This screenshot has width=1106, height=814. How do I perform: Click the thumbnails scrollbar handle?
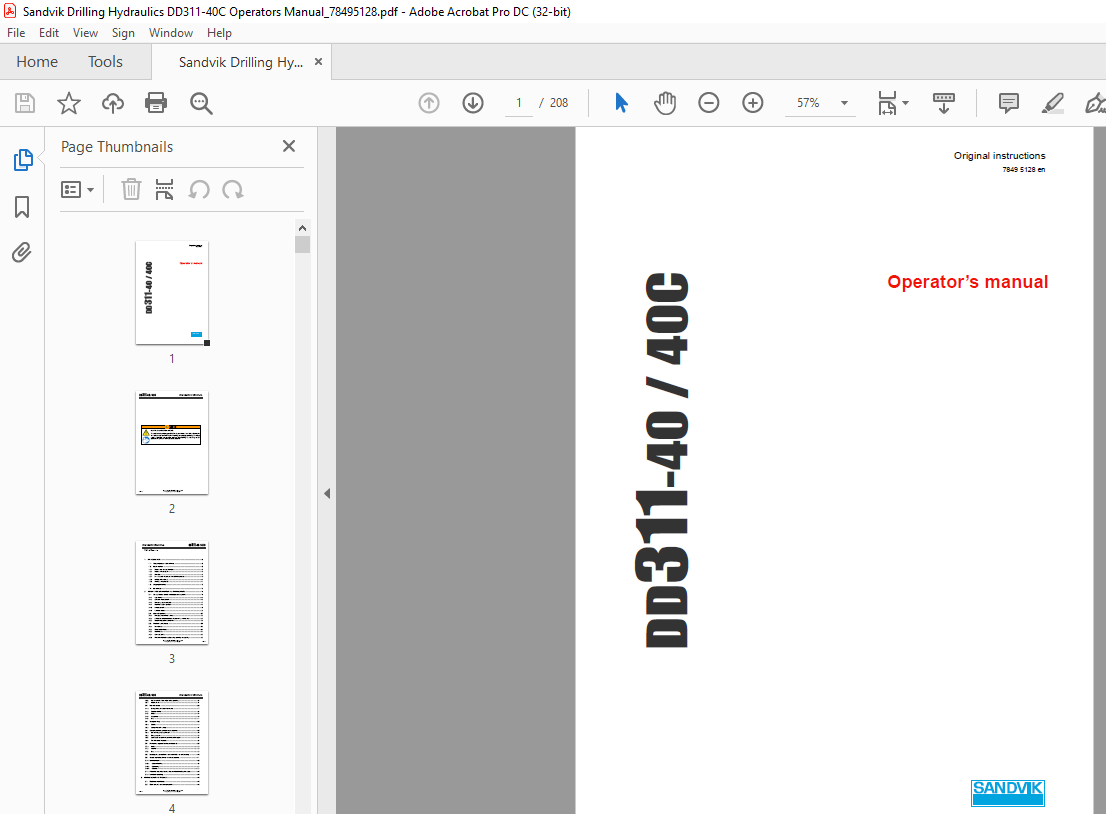(303, 245)
